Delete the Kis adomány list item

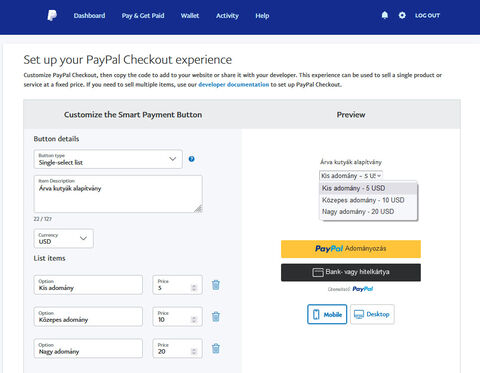pos(216,285)
